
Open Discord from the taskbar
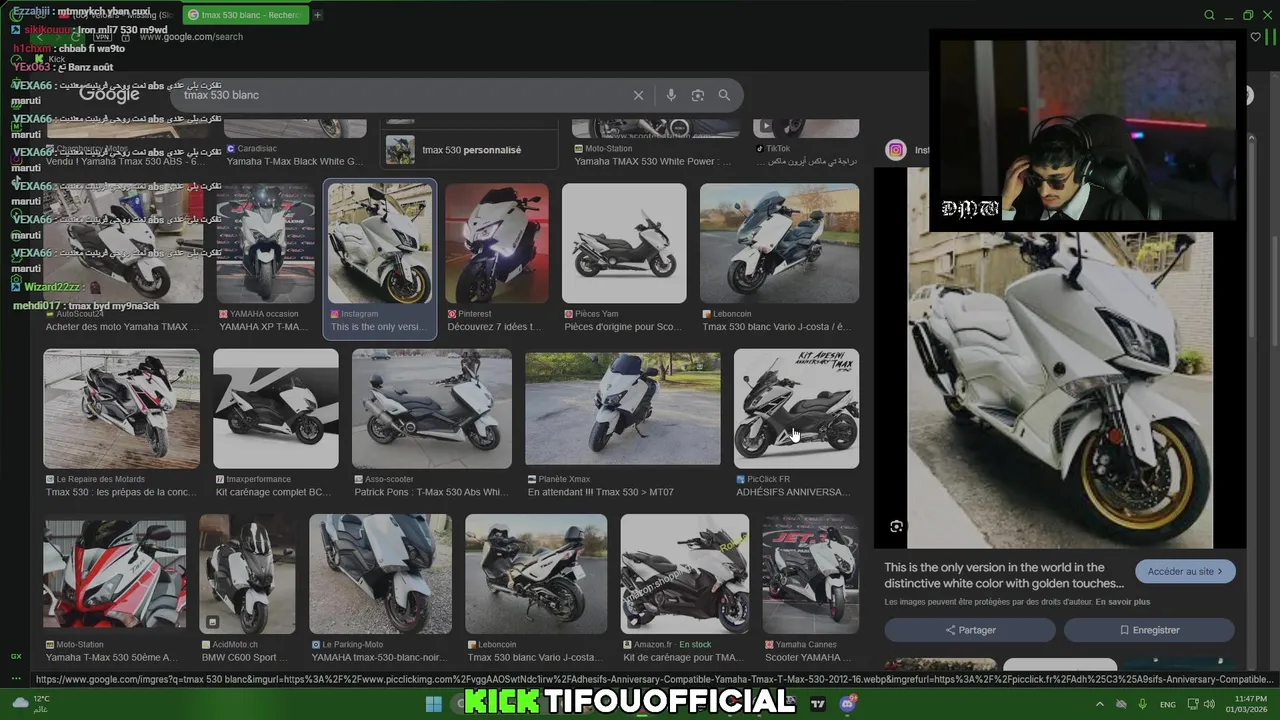848,704
